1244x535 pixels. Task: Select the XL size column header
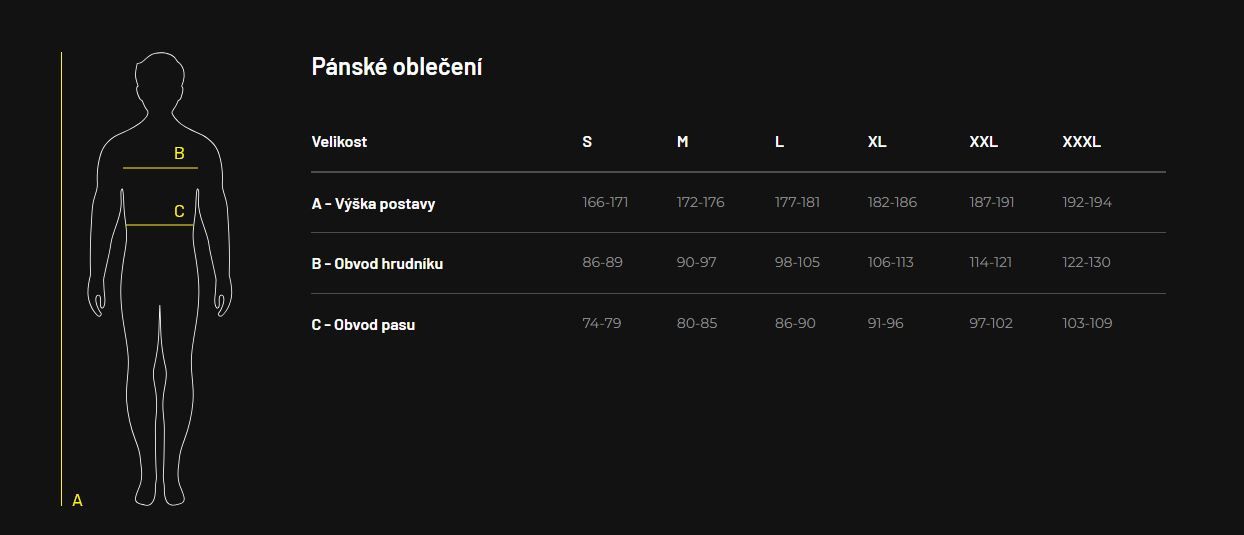[x=877, y=142]
